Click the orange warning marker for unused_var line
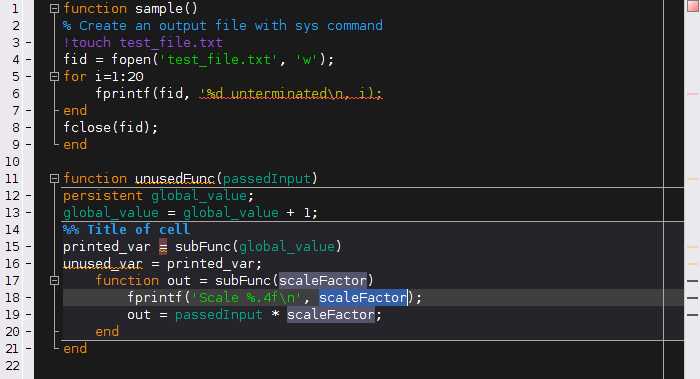700x379 pixels. (x=693, y=264)
